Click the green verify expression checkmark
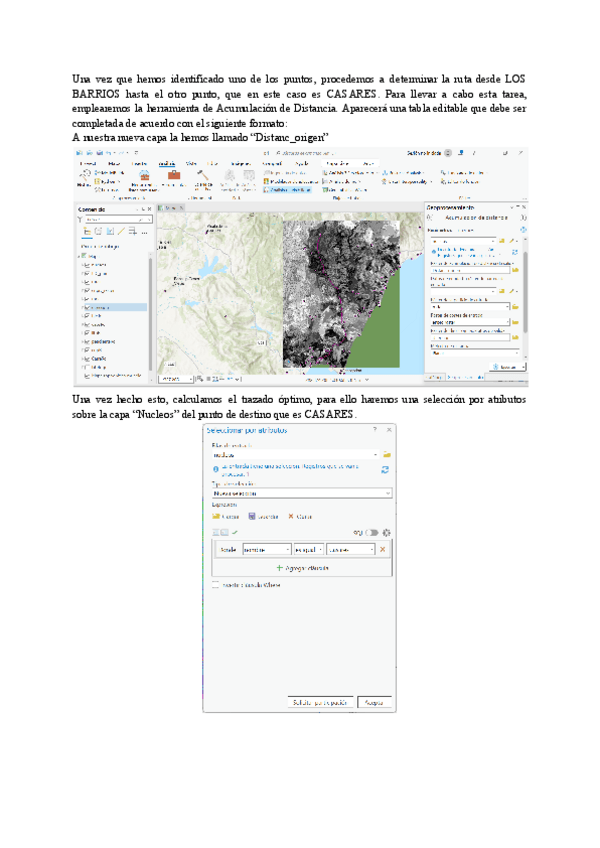 (235, 532)
